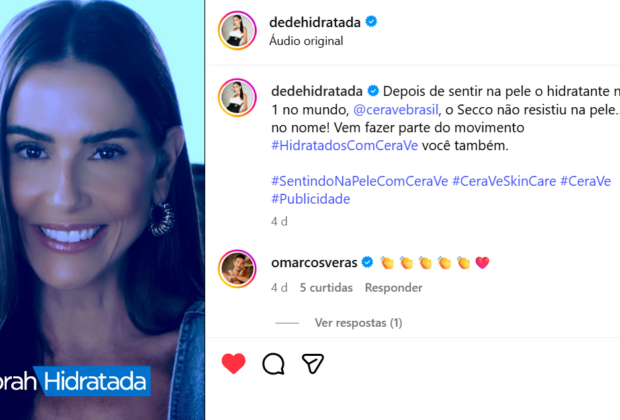Open the #Publicidade hashtag
Screen dimensions: 620x420
[310, 199]
